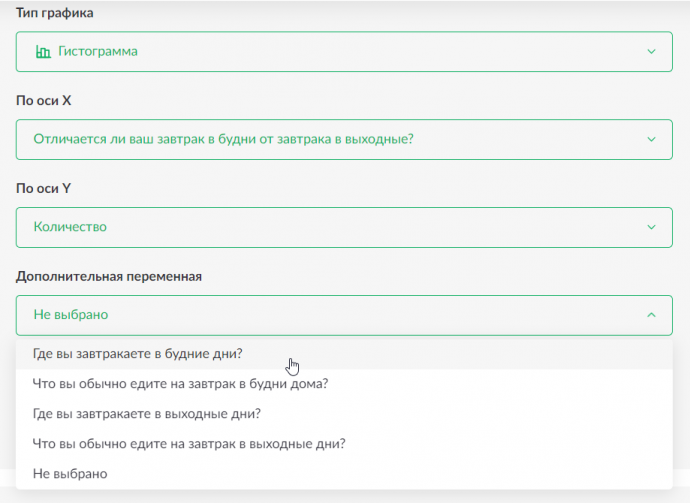Click the histogram bar chart icon
690x503 pixels.
(43, 51)
